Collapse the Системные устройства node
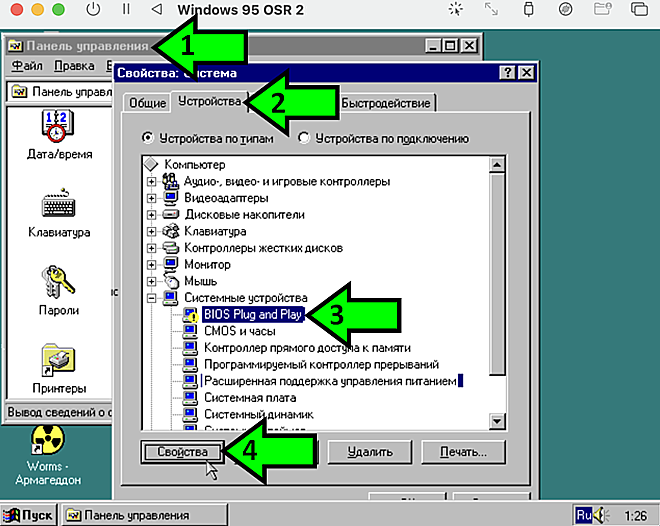 pyautogui.click(x=152, y=298)
